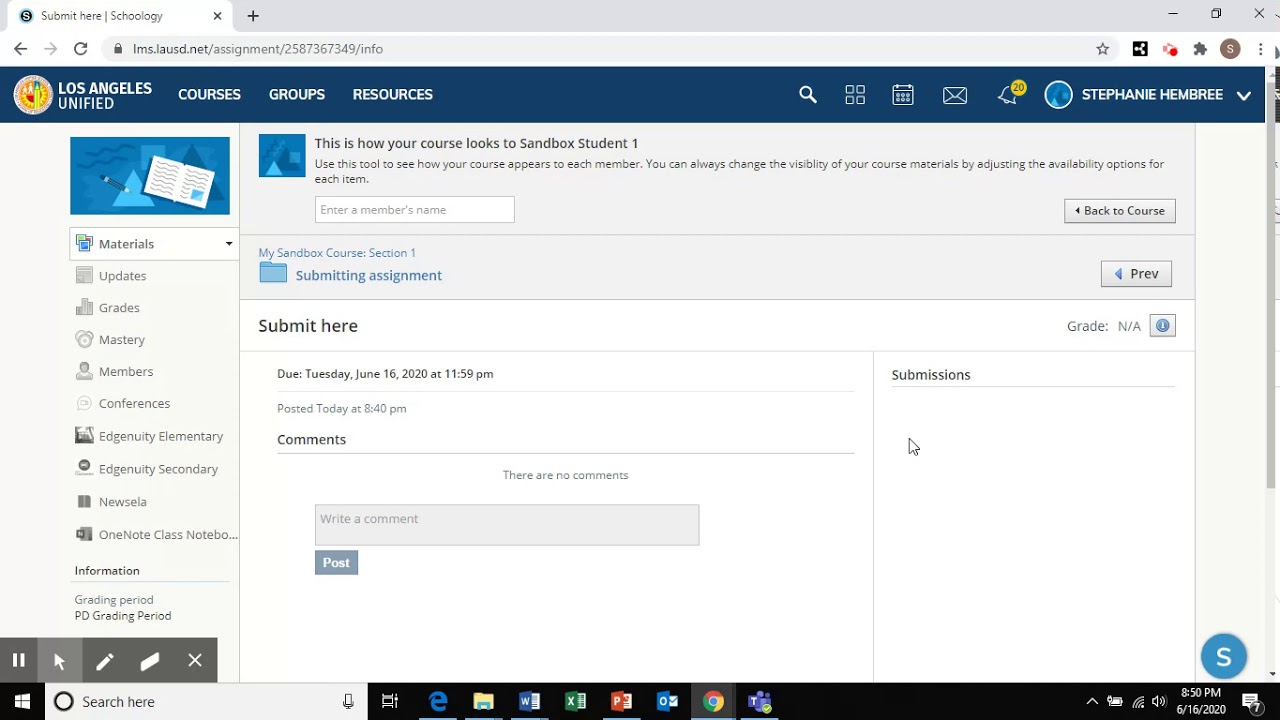Open the messages envelope icon
Image resolution: width=1280 pixels, height=720 pixels.
pyautogui.click(x=955, y=95)
